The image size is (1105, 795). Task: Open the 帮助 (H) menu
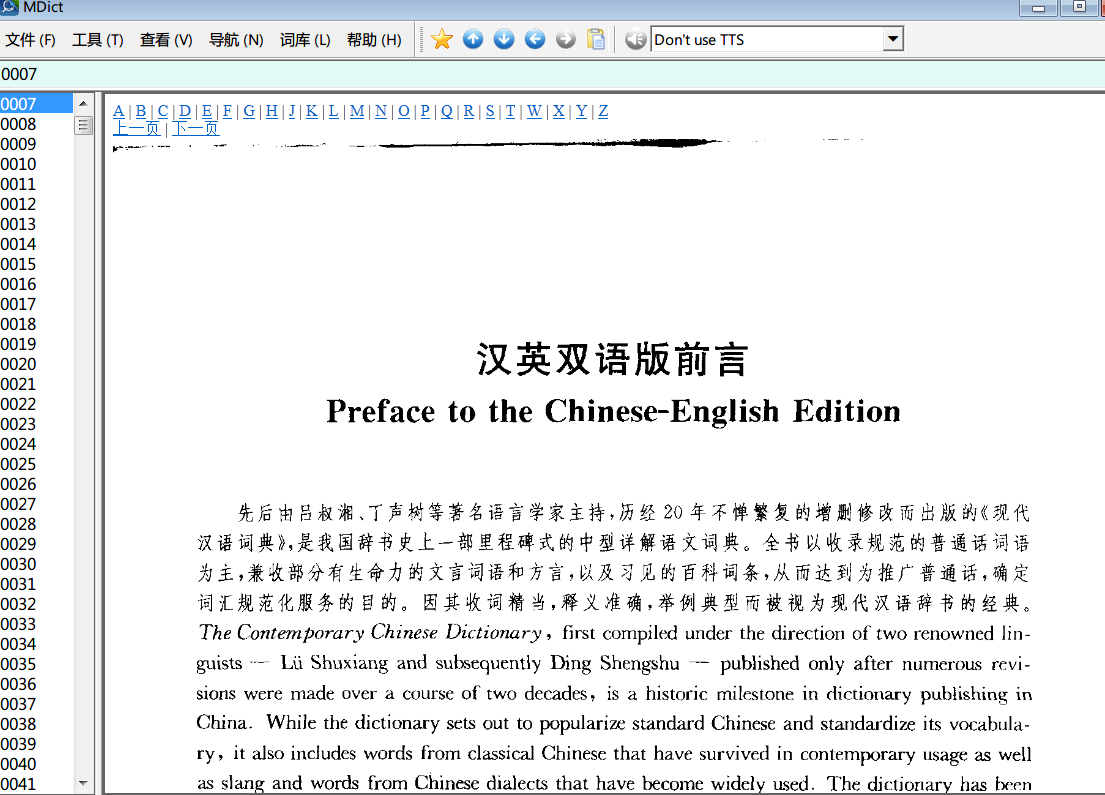pos(374,40)
